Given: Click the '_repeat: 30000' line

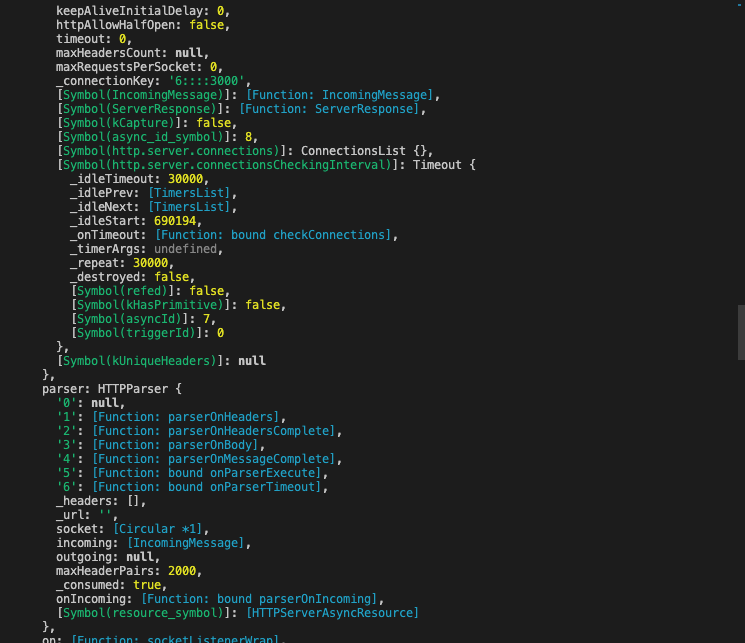Looking at the screenshot, I should pyautogui.click(x=122, y=263).
